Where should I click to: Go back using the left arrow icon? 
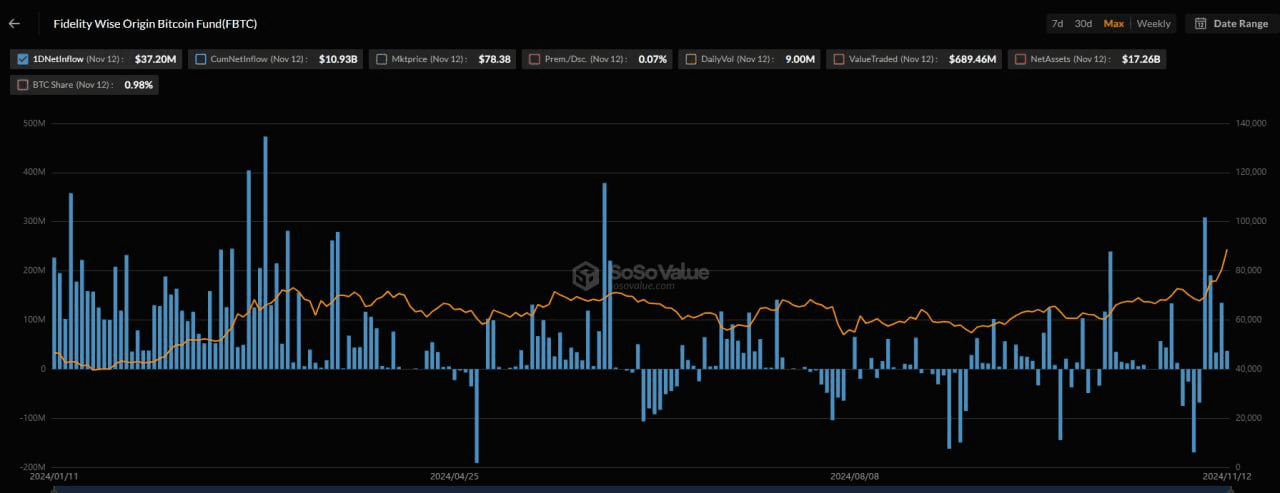pyautogui.click(x=14, y=23)
